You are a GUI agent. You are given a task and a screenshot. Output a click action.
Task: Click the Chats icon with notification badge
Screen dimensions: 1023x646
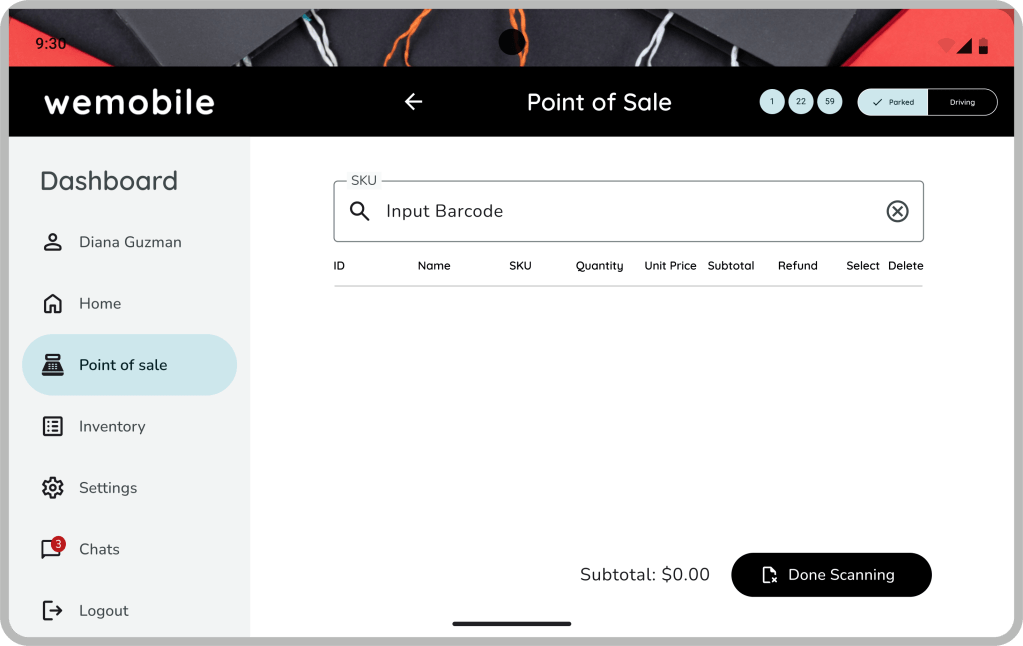[52, 549]
